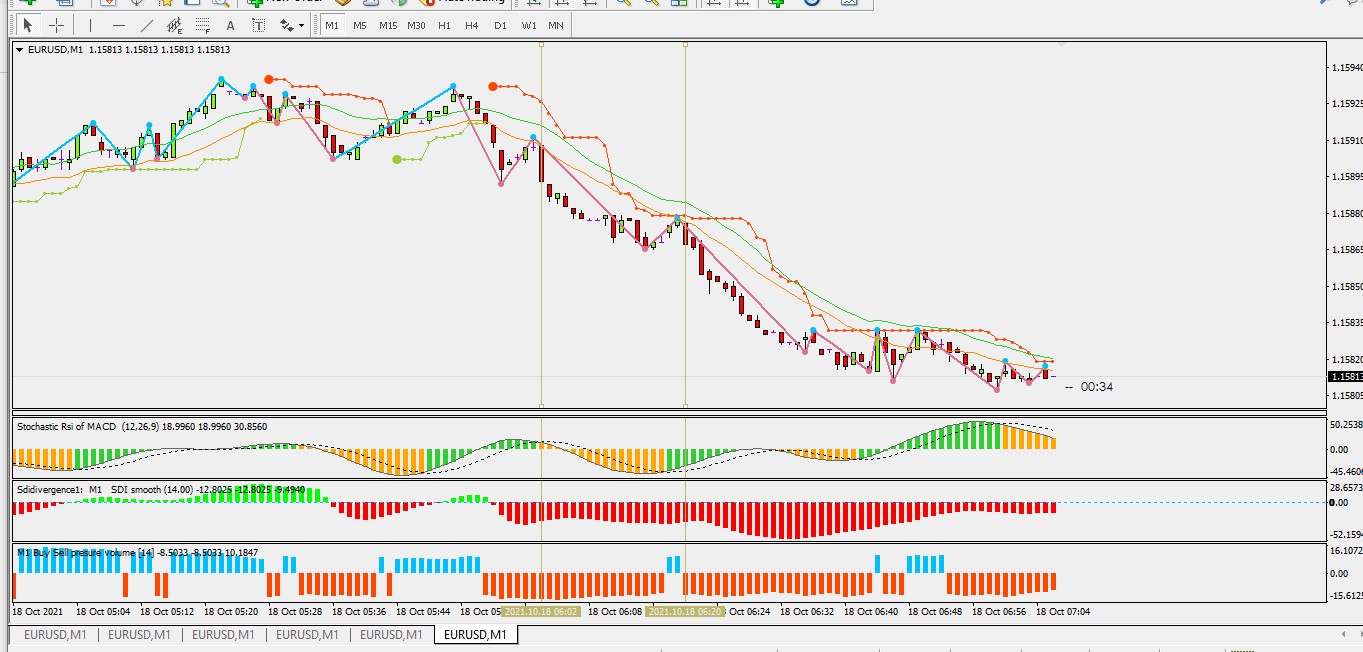Click price axis label 1.15805
This screenshot has height=652, width=1363.
(1347, 396)
